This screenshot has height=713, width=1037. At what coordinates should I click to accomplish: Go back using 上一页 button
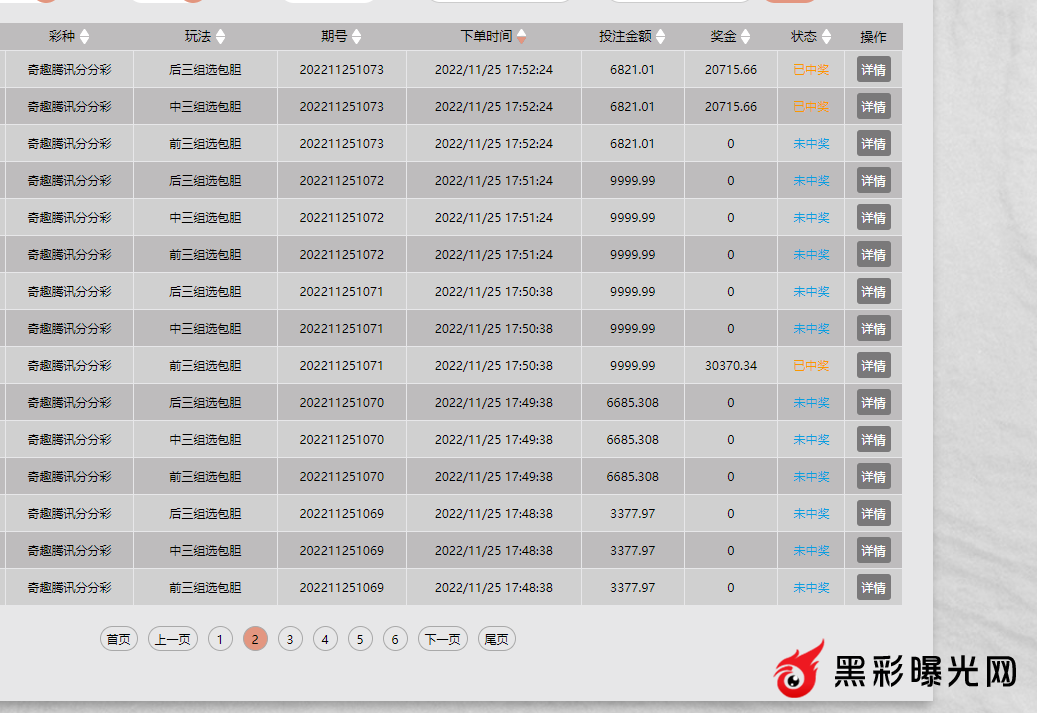(x=173, y=639)
